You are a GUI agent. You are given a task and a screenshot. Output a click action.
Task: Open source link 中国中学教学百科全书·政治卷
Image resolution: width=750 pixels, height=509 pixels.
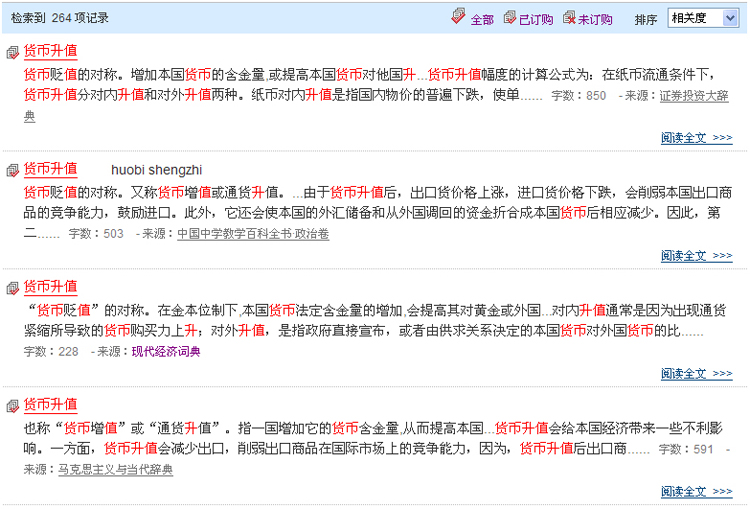click(253, 234)
